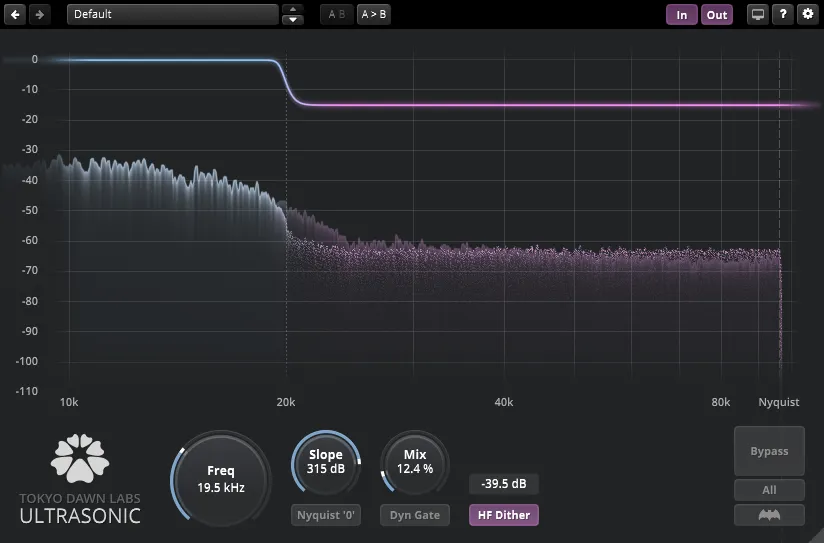Image resolution: width=824 pixels, height=543 pixels.
Task: Click the undo back arrow
Action: (15, 15)
